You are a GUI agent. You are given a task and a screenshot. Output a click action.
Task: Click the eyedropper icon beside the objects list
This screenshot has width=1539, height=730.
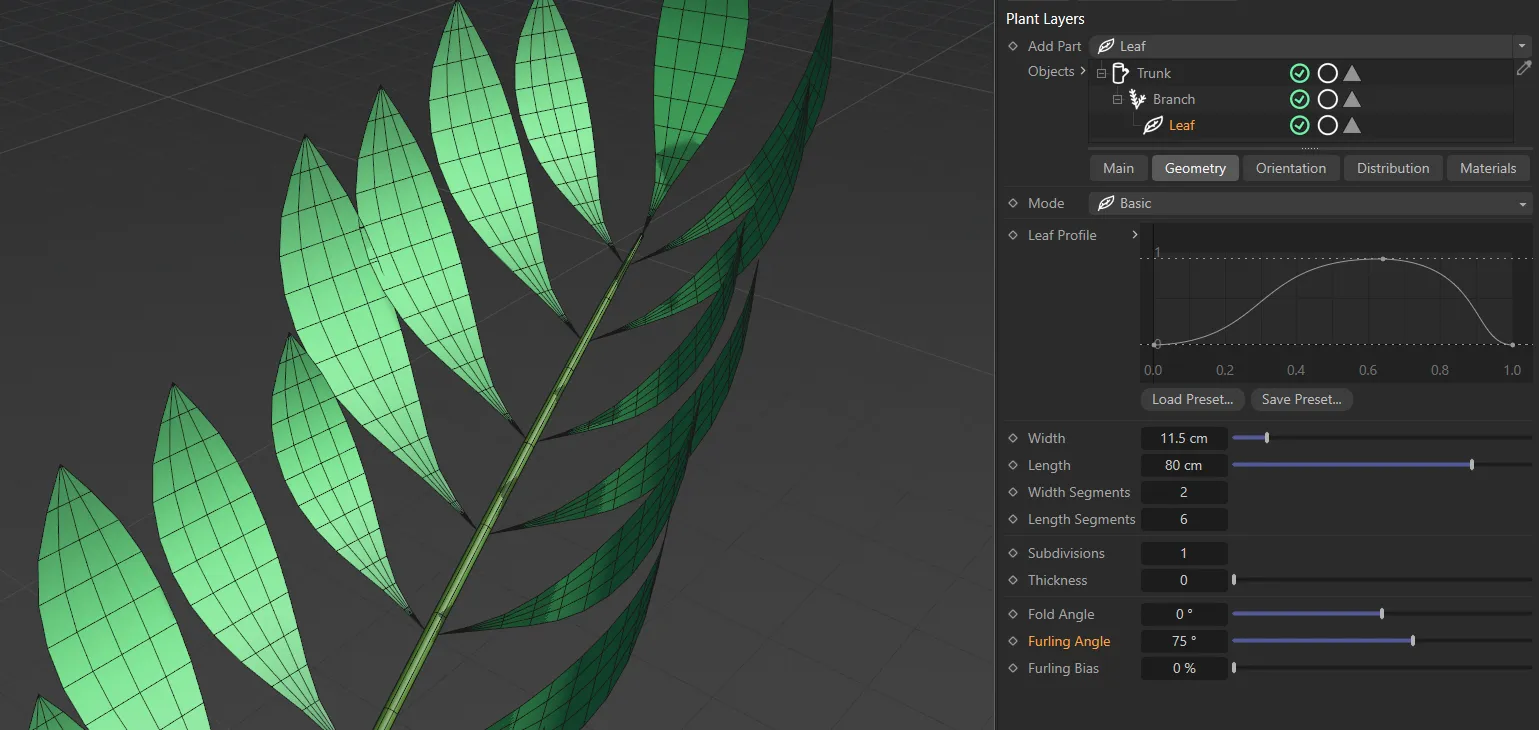[x=1524, y=68]
